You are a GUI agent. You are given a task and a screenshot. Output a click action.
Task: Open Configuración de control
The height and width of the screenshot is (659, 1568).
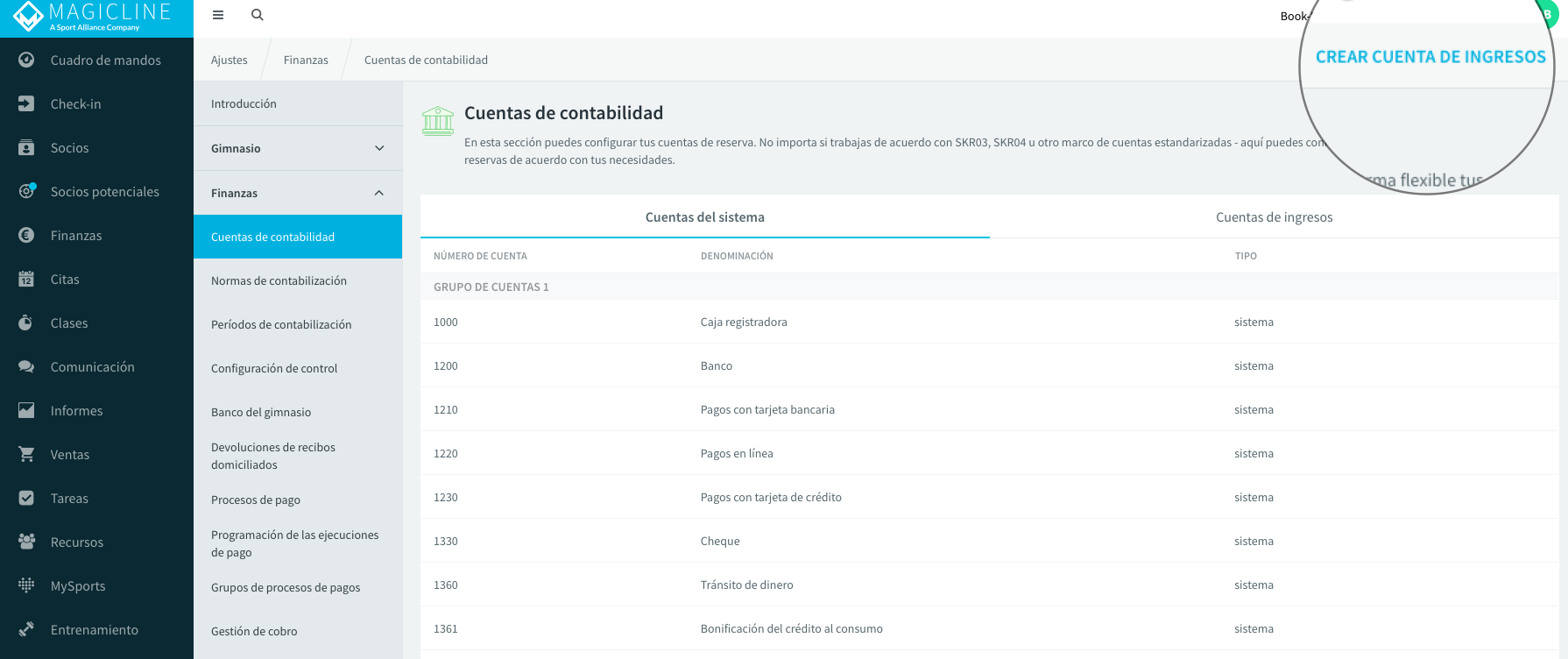point(298,368)
